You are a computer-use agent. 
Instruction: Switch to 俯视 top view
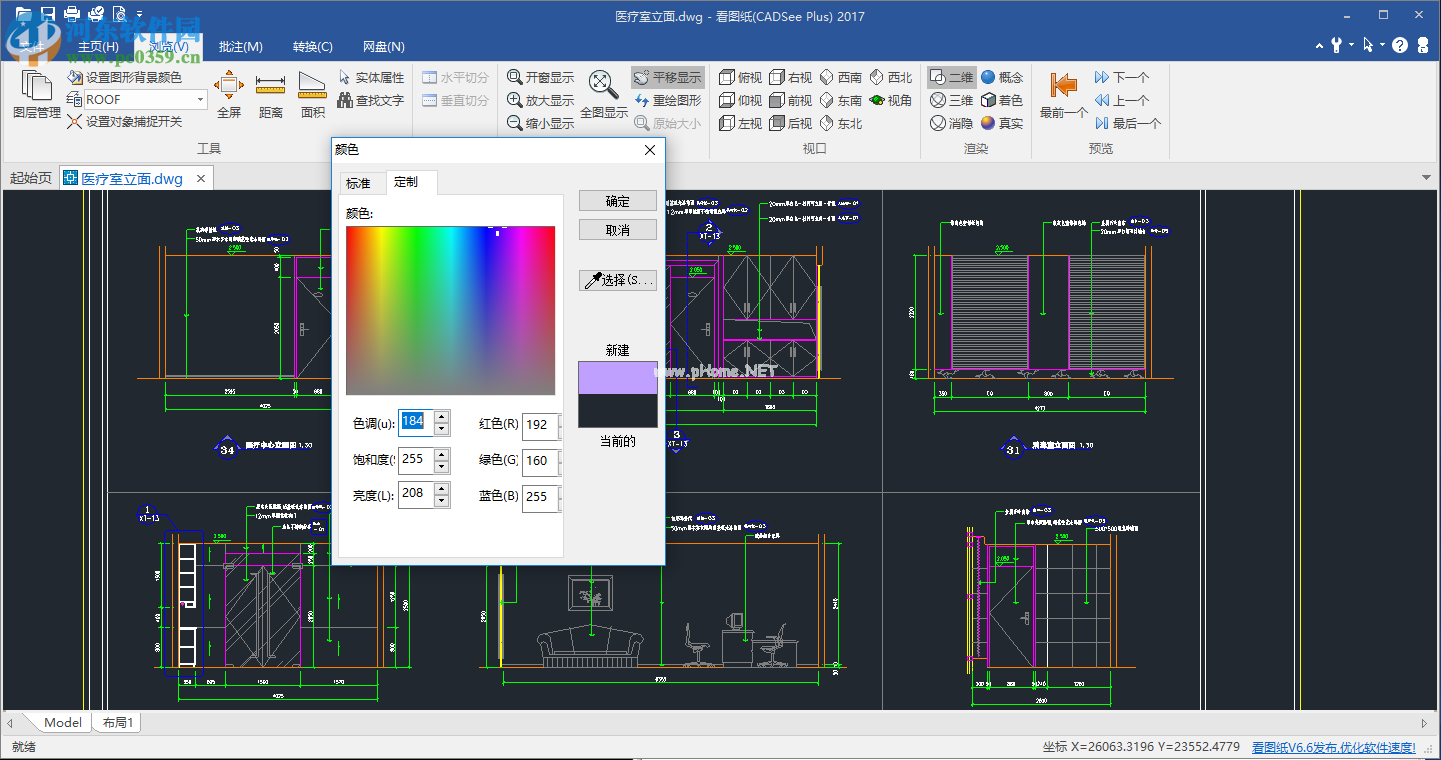coord(739,77)
